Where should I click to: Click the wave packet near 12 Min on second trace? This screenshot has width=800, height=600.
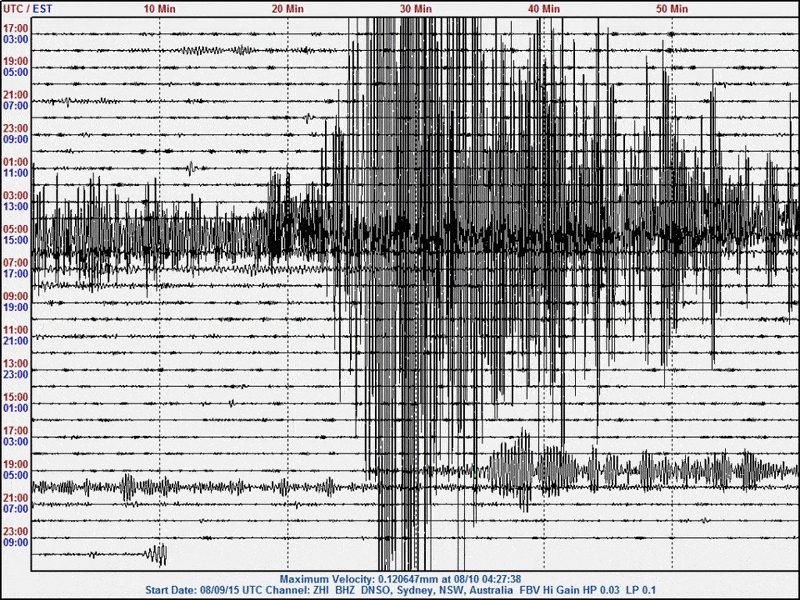pos(203,51)
